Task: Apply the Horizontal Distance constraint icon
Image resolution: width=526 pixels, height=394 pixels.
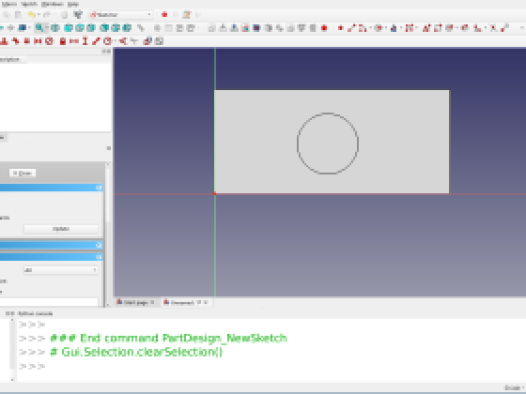Action: (x=74, y=41)
